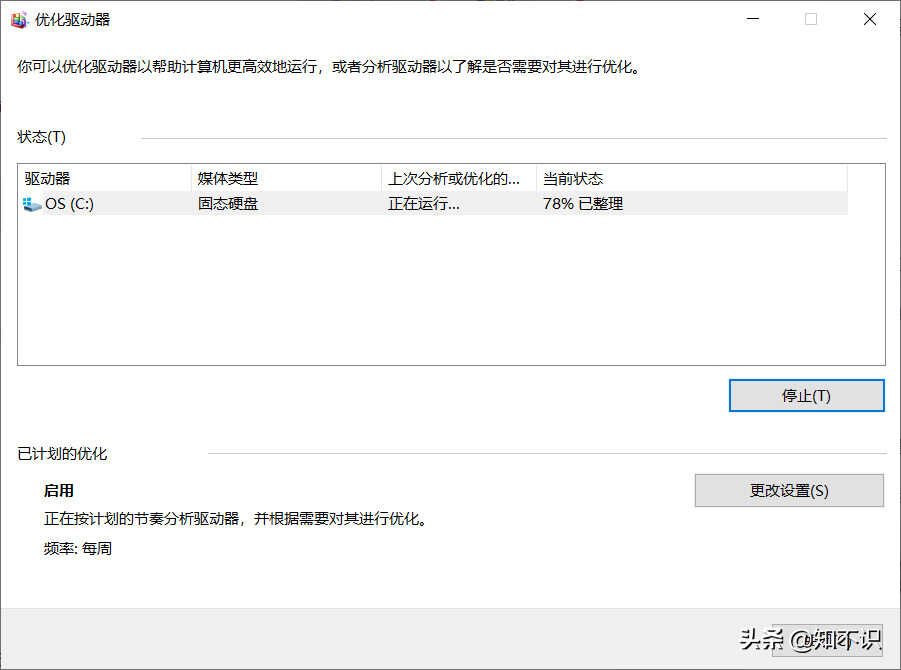Click the 当前状态 column header
The height and width of the screenshot is (670, 901).
[692, 178]
